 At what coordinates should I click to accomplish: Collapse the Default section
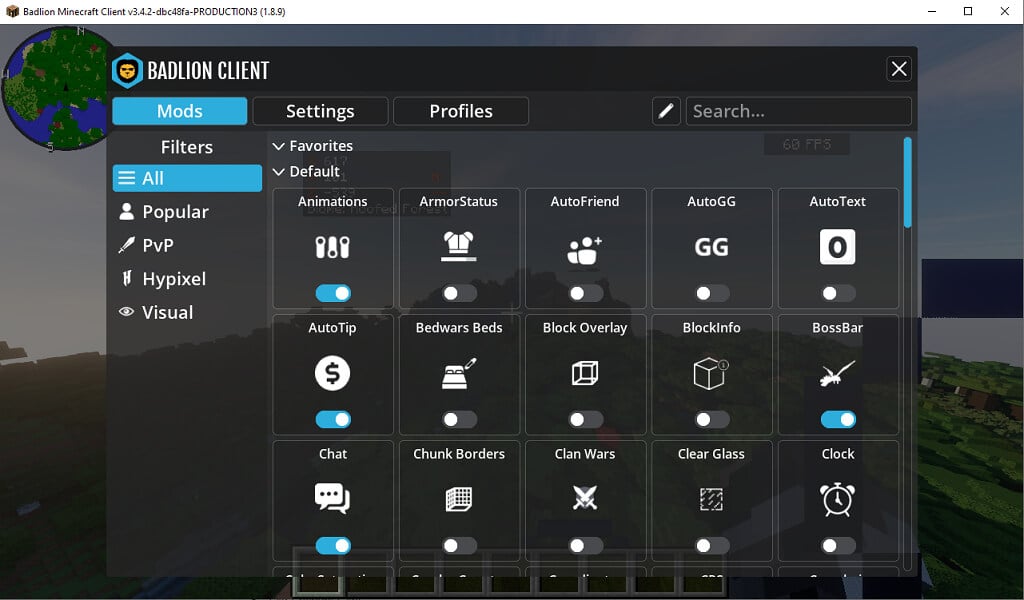306,171
